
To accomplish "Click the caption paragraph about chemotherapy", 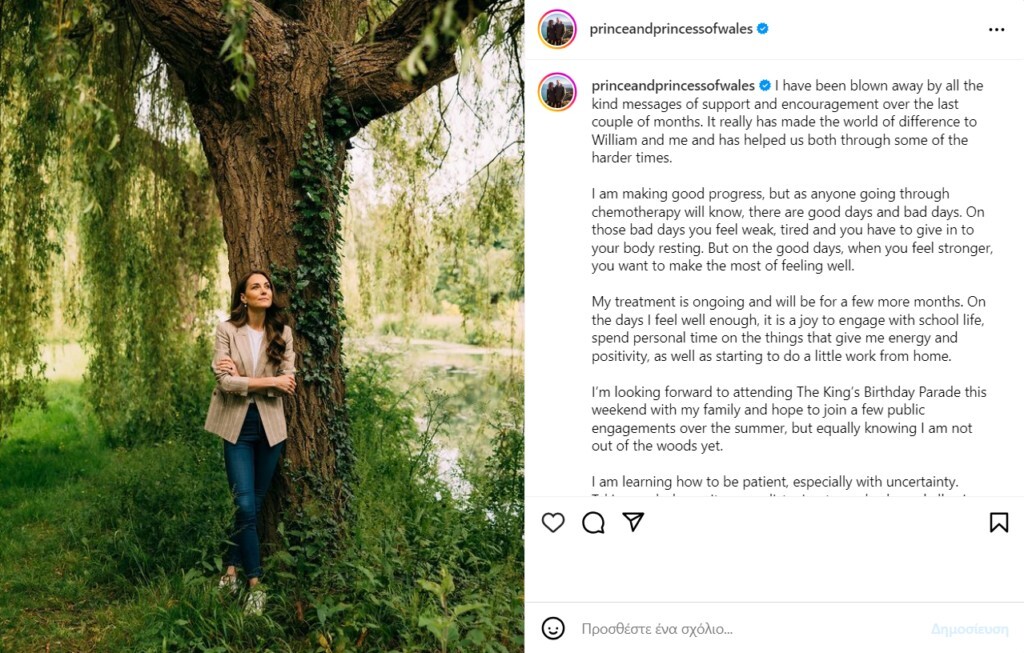I will pos(790,230).
